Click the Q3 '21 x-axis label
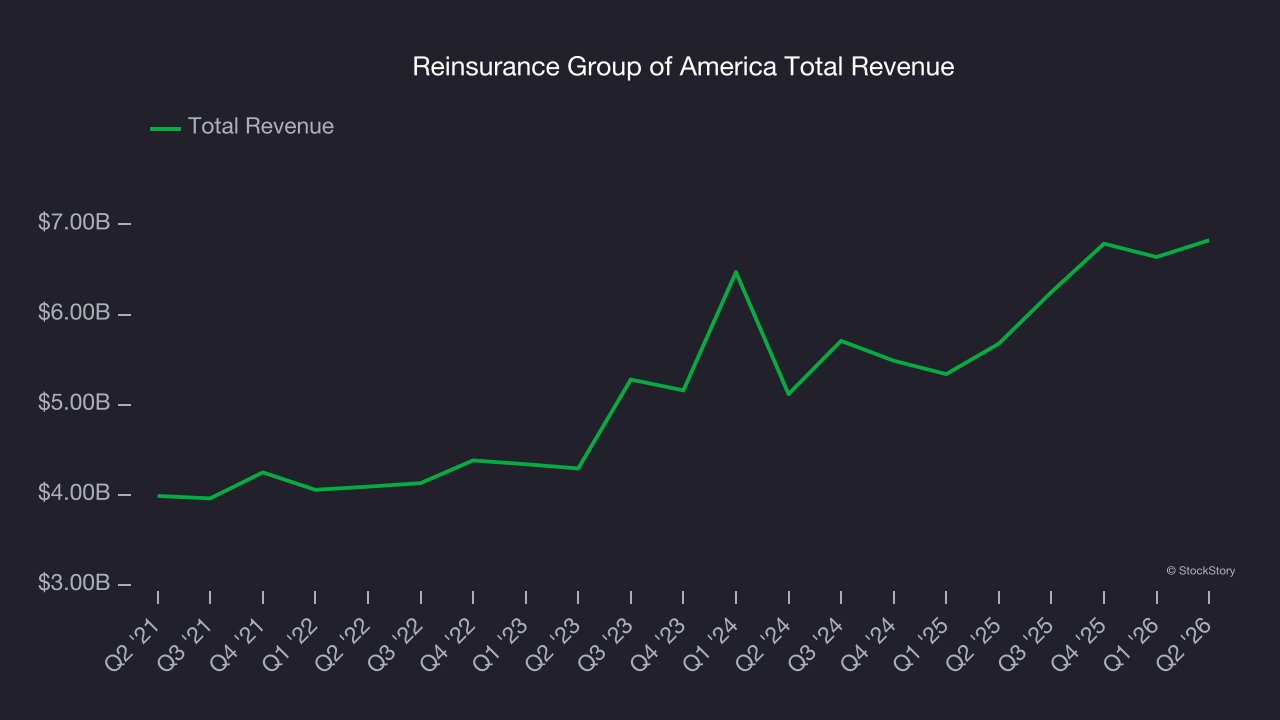The width and height of the screenshot is (1280, 720). coord(187,643)
